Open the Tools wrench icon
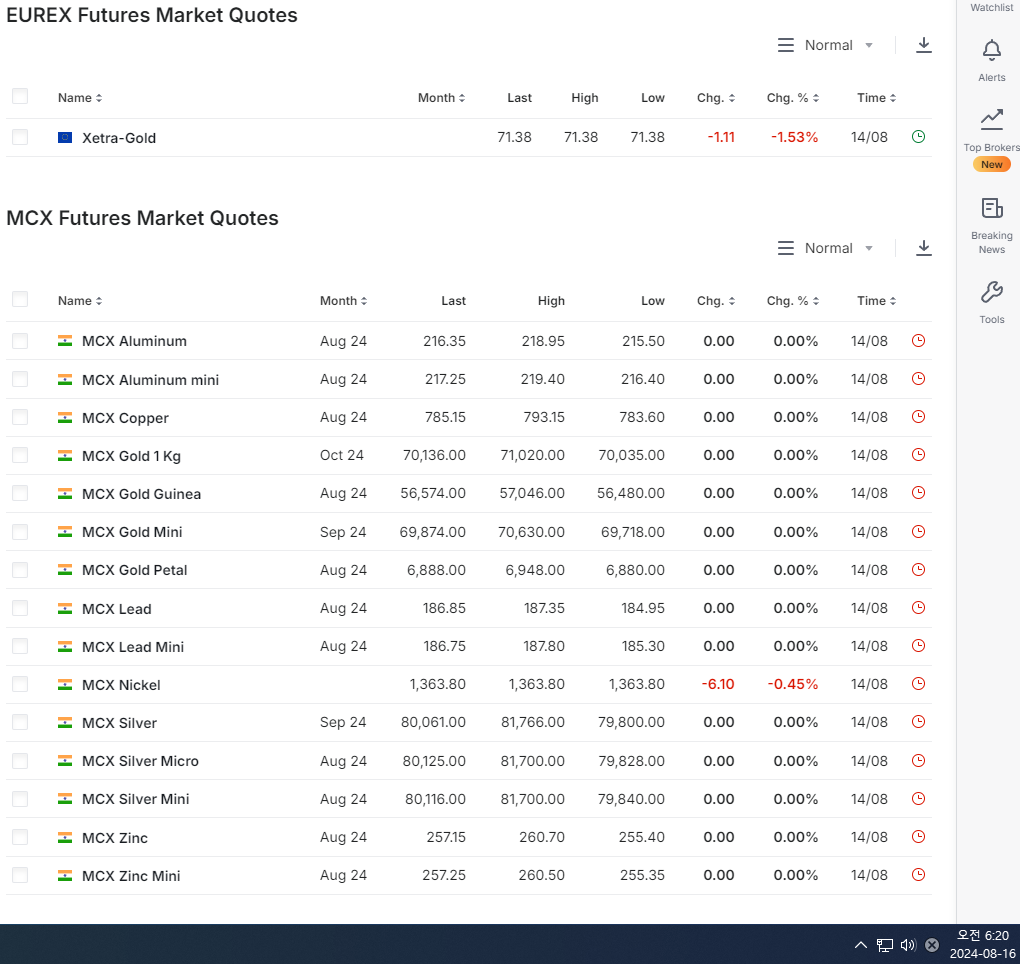 coord(991,292)
